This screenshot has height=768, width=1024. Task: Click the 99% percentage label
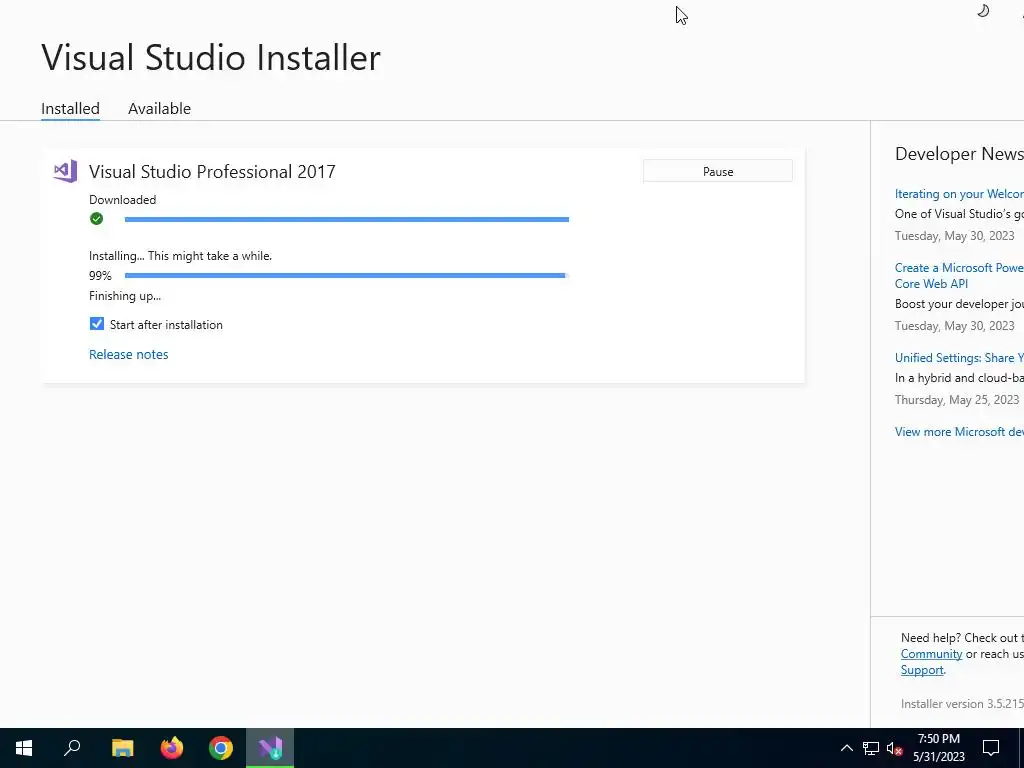click(x=100, y=276)
